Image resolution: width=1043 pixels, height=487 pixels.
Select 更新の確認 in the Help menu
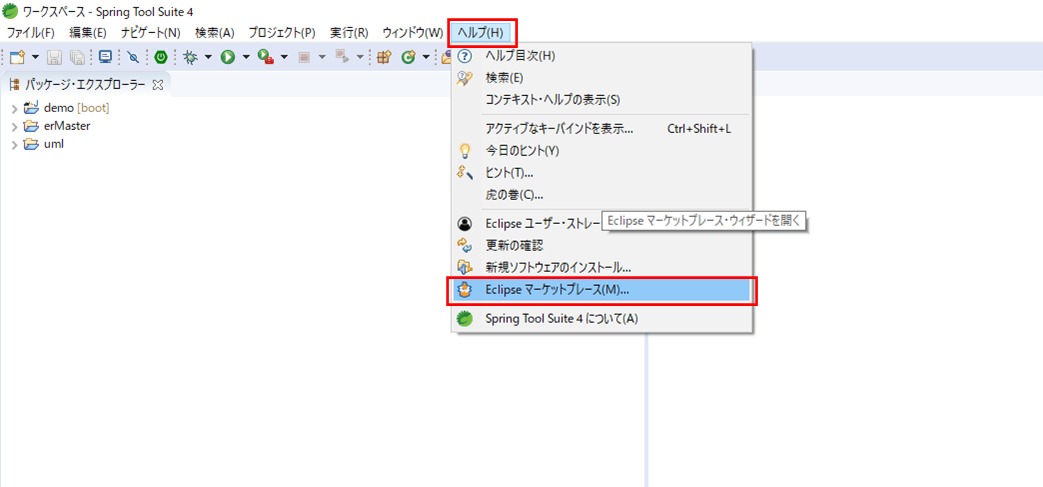pyautogui.click(x=514, y=245)
